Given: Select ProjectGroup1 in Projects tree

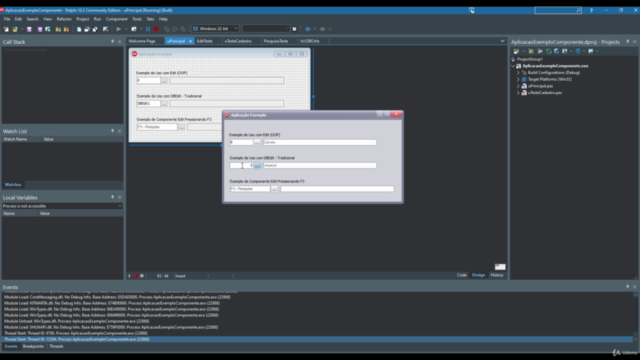Looking at the screenshot, I should 530,59.
